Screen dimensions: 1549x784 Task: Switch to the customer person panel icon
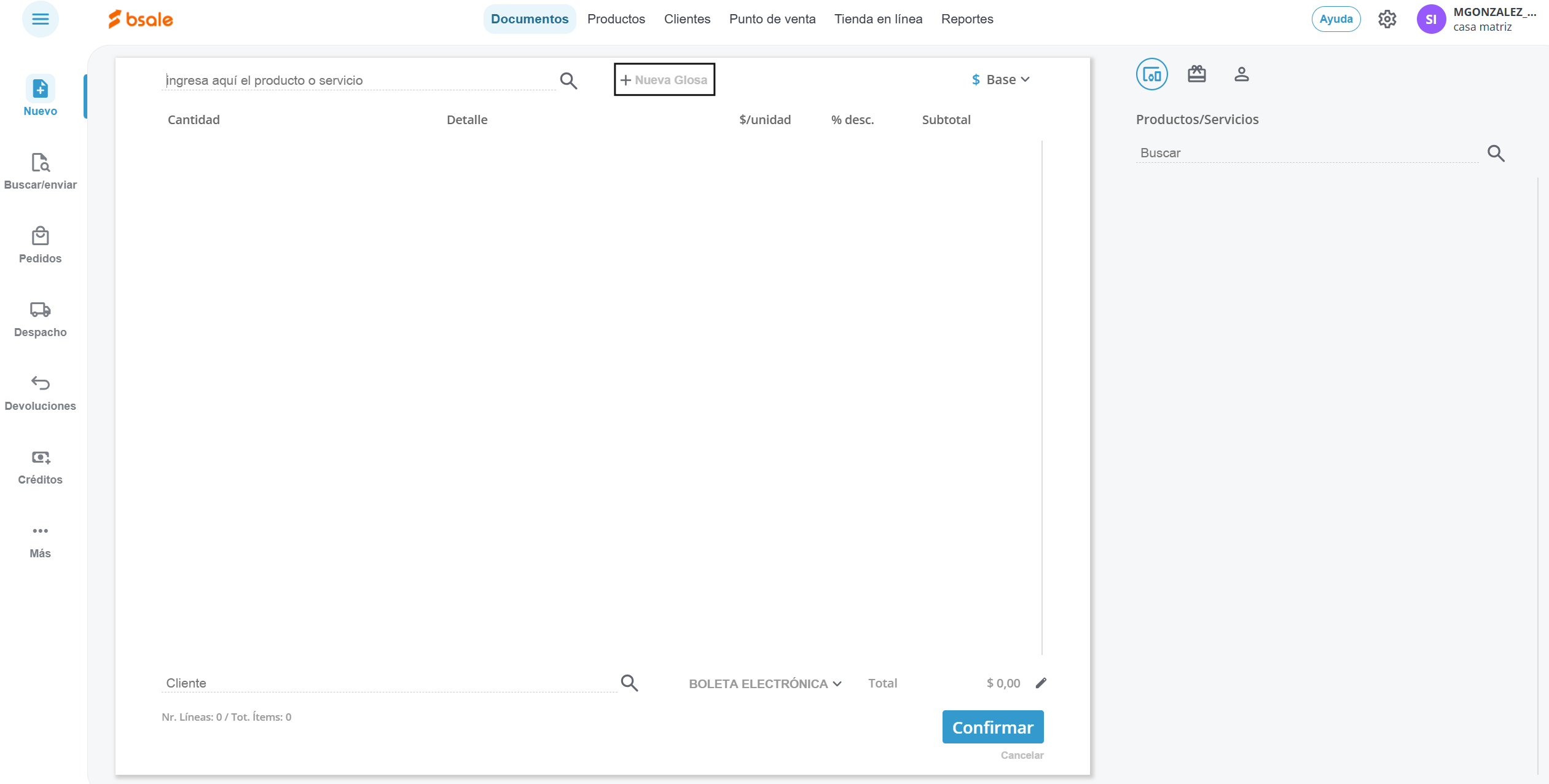coord(1241,74)
